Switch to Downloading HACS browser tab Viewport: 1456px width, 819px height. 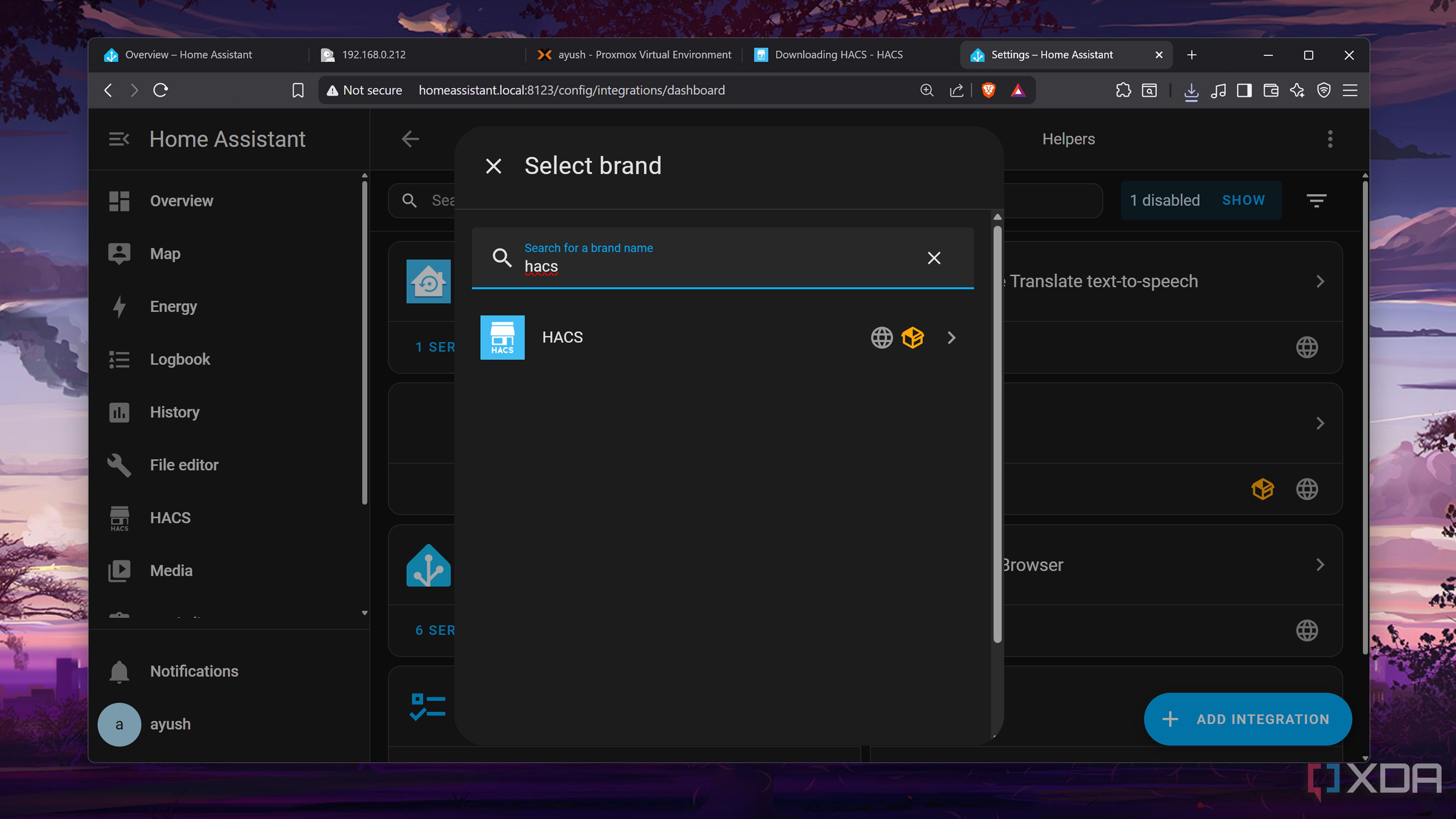tap(848, 55)
